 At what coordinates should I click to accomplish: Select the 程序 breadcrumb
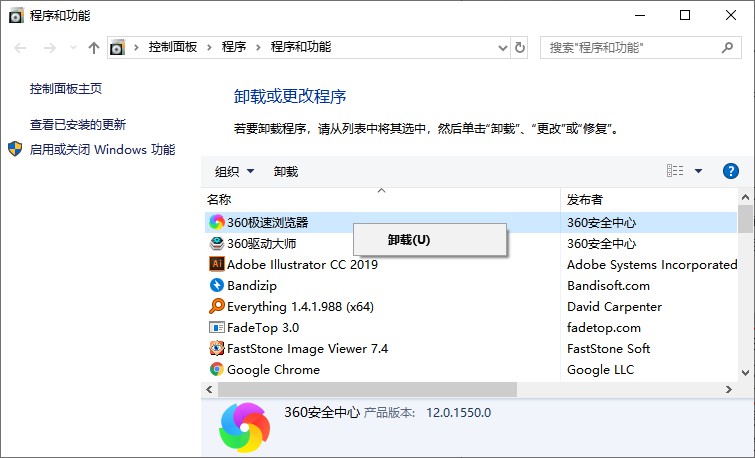pos(234,47)
